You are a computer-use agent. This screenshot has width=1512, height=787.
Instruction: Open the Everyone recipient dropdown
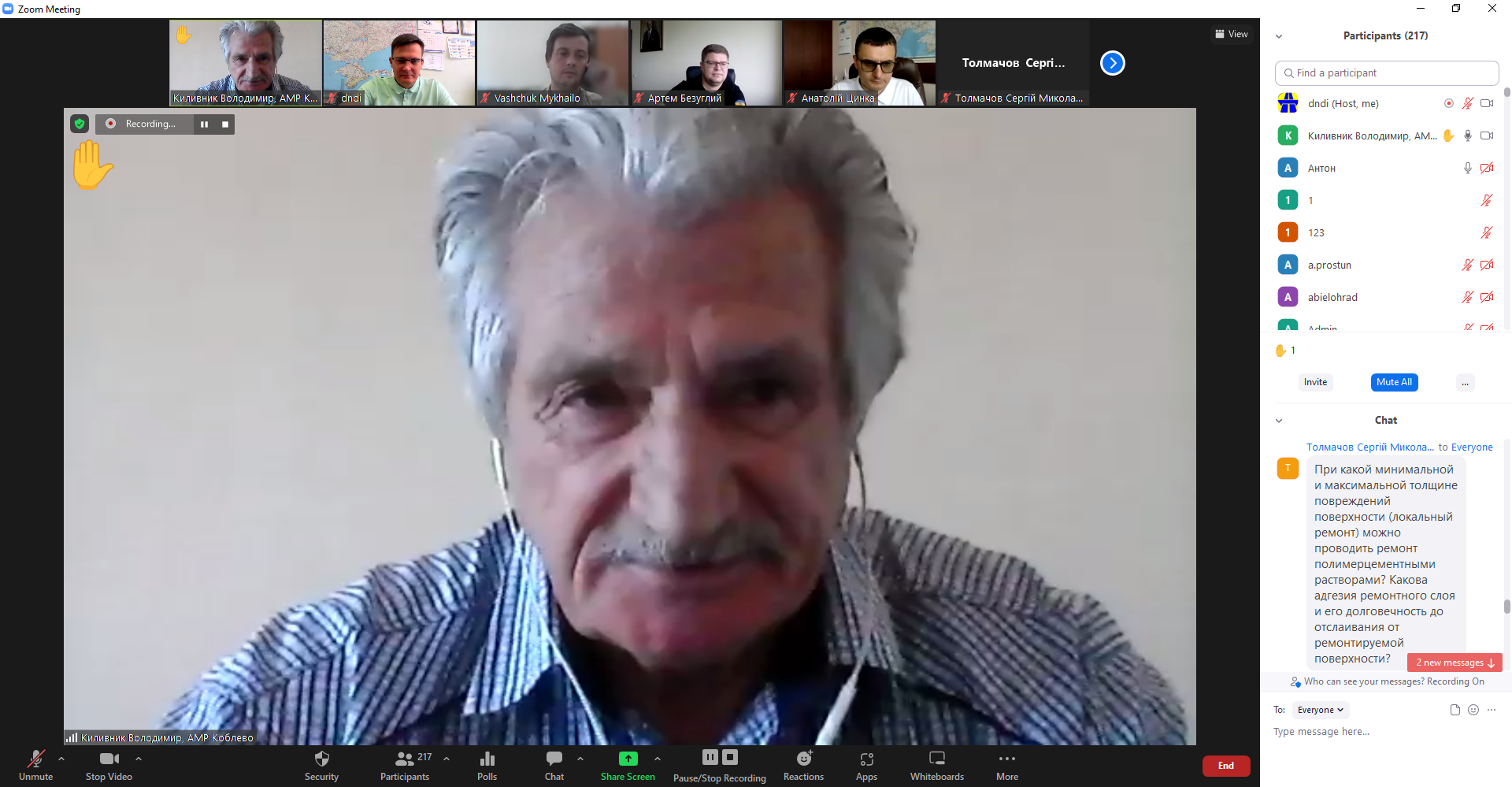click(1321, 710)
